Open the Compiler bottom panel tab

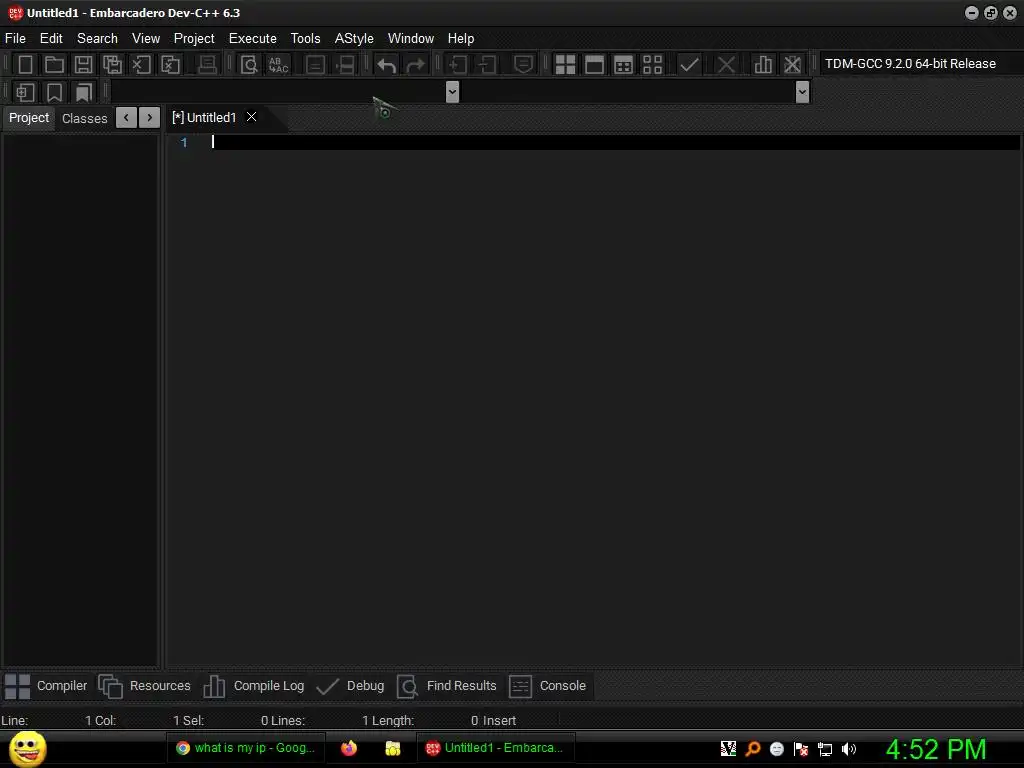point(46,686)
